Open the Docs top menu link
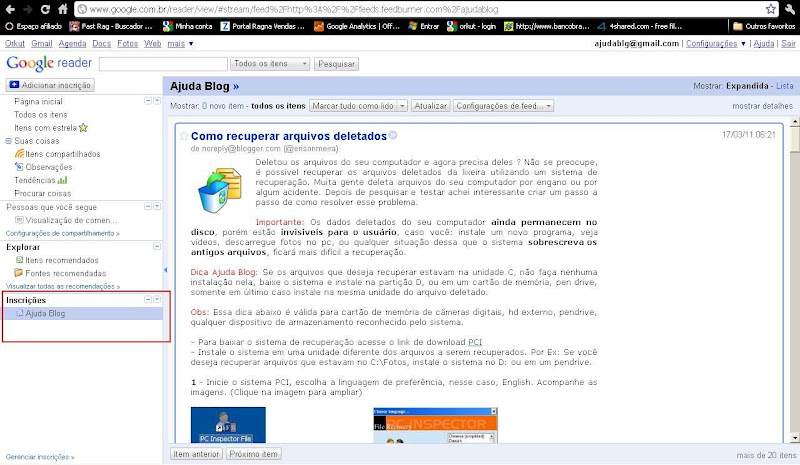Viewport: 800px width, 465px height. point(102,44)
